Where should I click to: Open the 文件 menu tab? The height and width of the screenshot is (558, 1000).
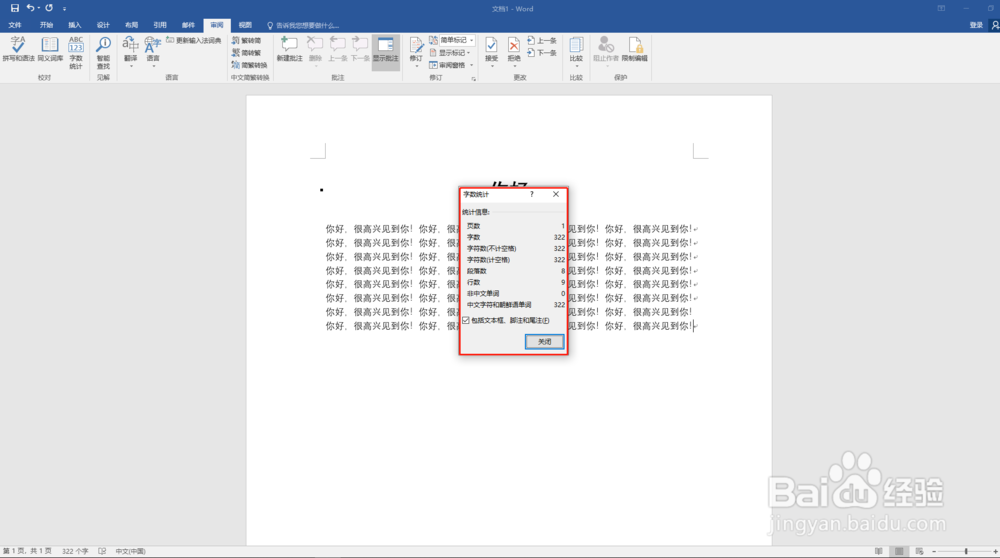point(15,25)
